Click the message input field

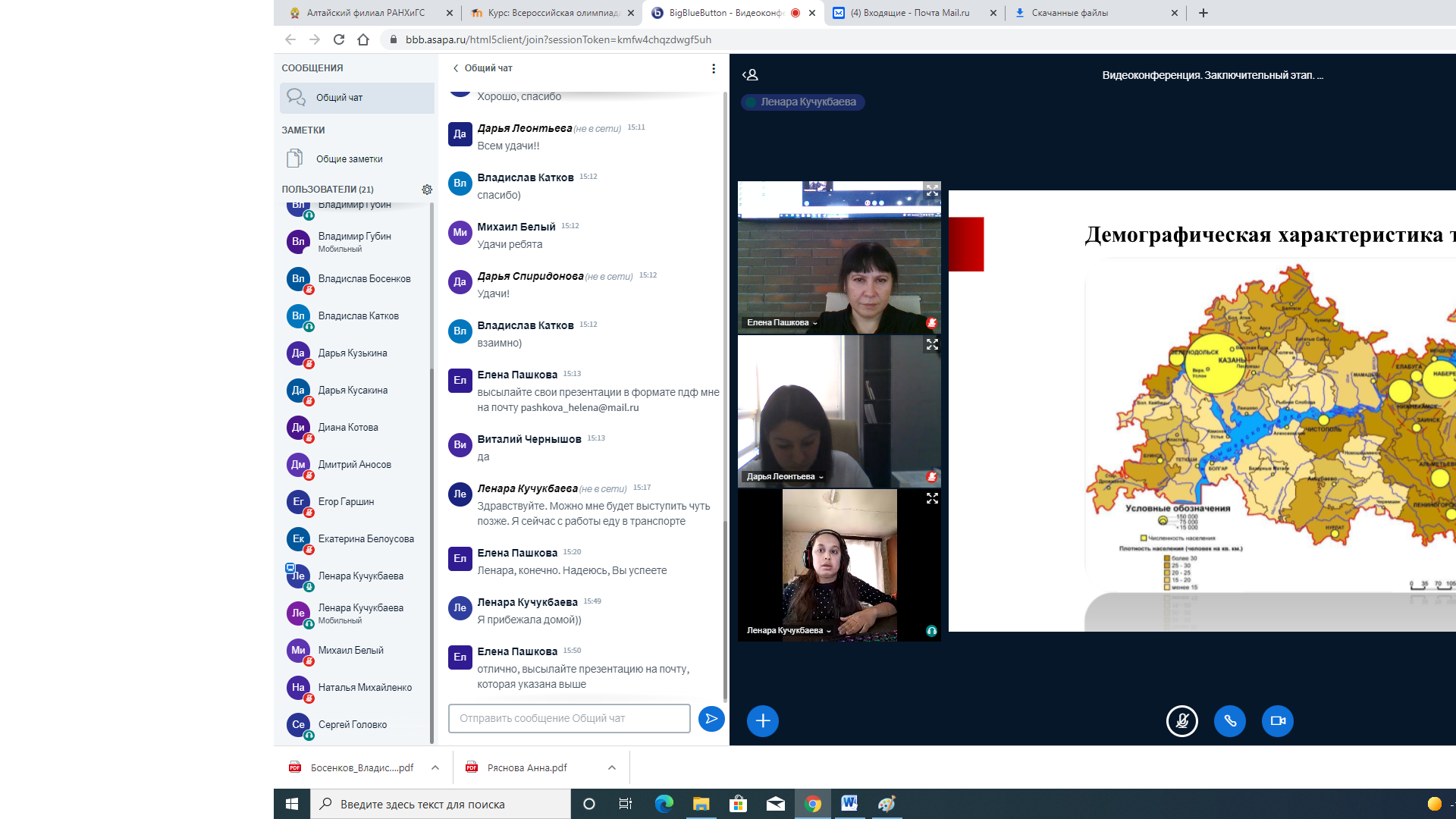point(570,719)
